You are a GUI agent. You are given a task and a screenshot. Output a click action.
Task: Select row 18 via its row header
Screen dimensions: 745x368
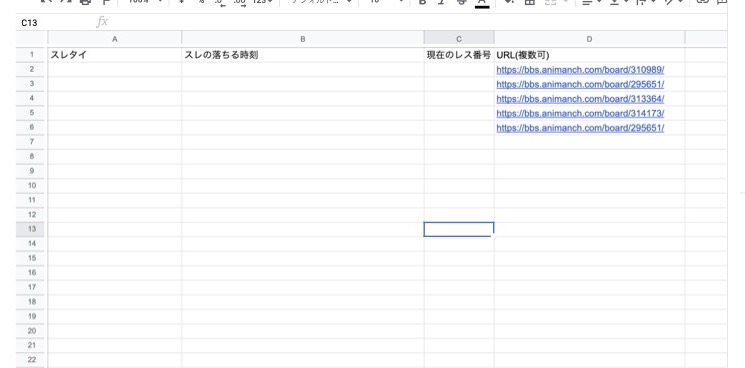click(32, 302)
